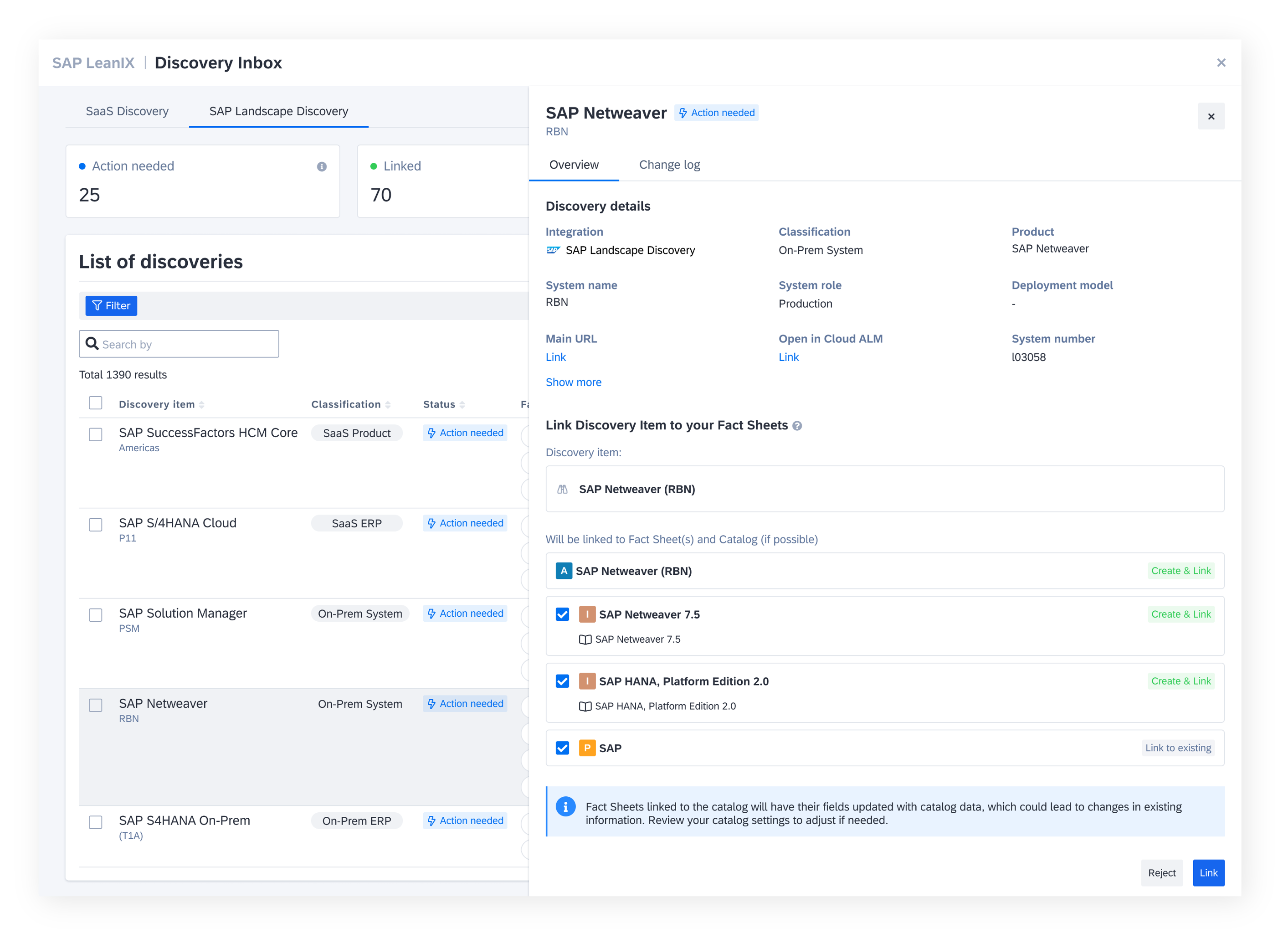The width and height of the screenshot is (1288, 944).
Task: Expand details with Show more
Action: 573,382
